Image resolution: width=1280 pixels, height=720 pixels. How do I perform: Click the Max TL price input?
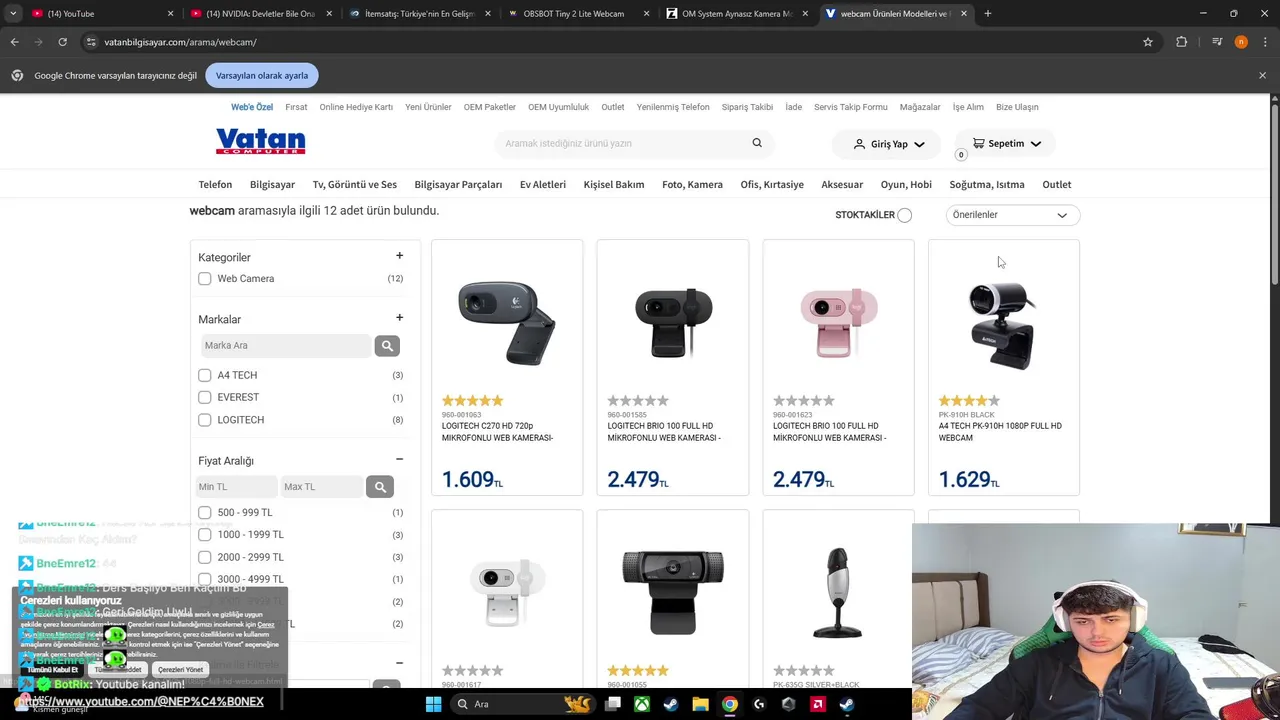(320, 487)
